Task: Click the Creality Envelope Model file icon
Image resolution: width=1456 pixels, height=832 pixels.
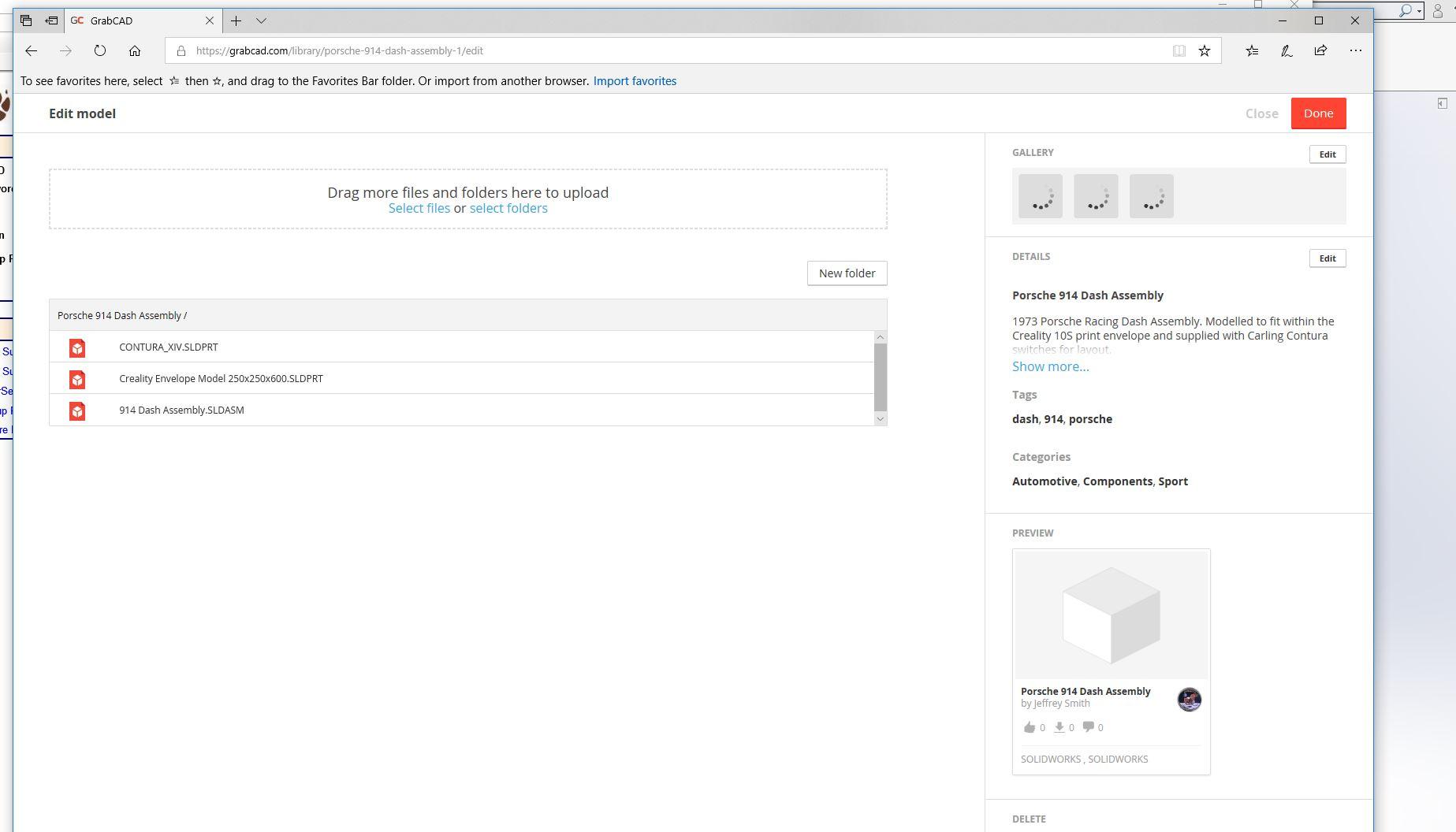Action: (x=77, y=379)
